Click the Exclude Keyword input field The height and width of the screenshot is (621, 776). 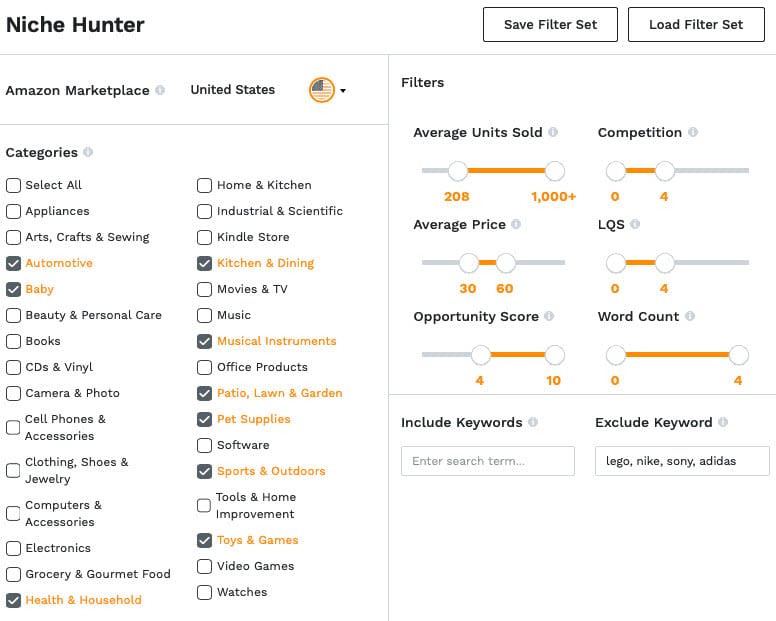(682, 461)
